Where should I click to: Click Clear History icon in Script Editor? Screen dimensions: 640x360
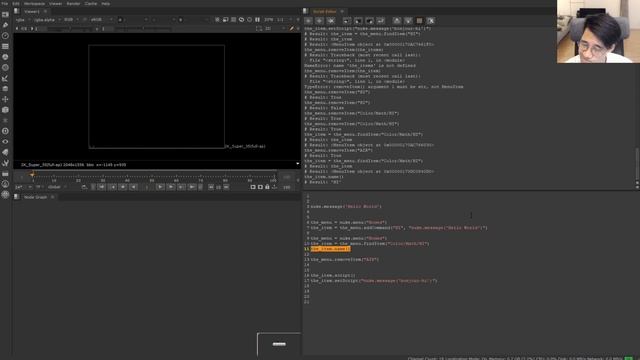click(331, 20)
